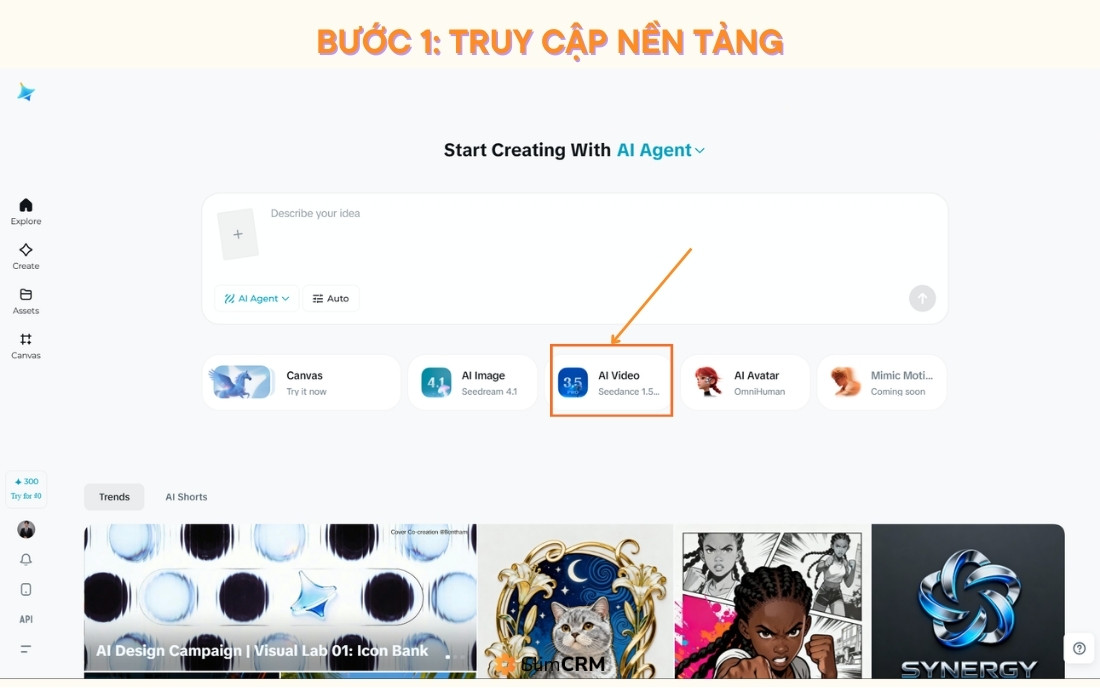Click the mobile device icon in sidebar
The width and height of the screenshot is (1100, 688).
click(26, 589)
